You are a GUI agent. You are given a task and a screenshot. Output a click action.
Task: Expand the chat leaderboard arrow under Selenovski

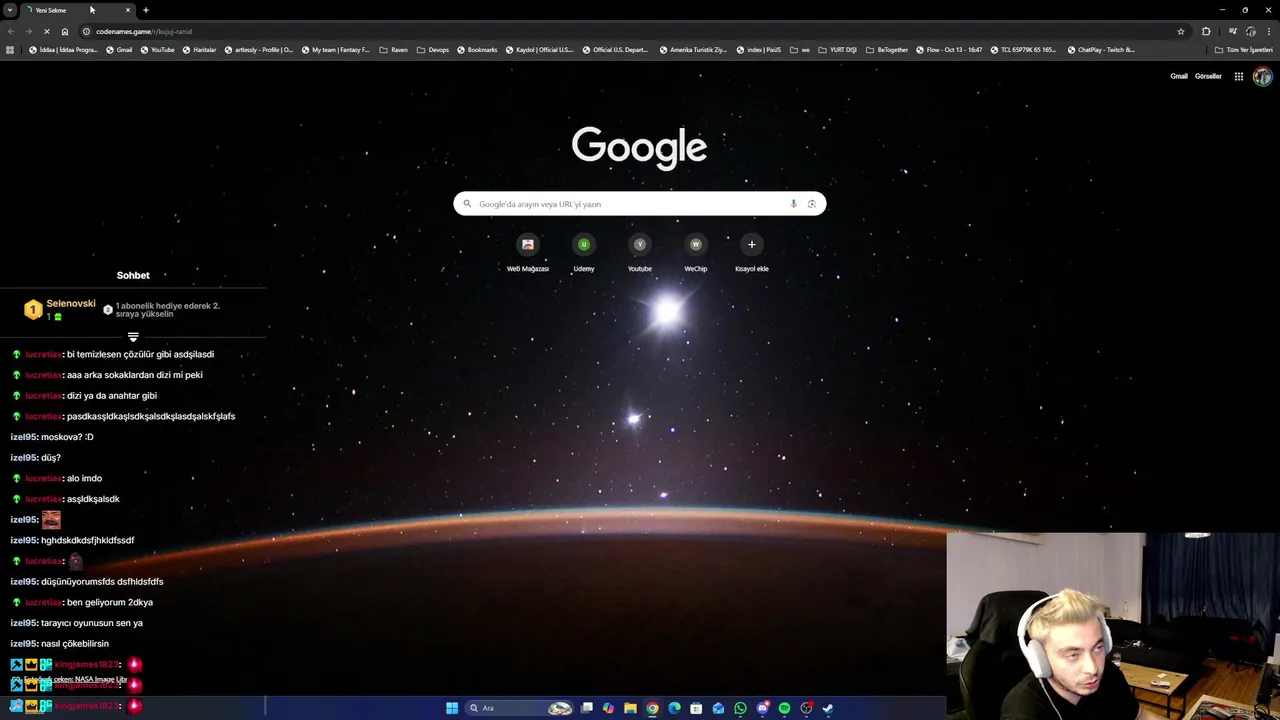133,337
